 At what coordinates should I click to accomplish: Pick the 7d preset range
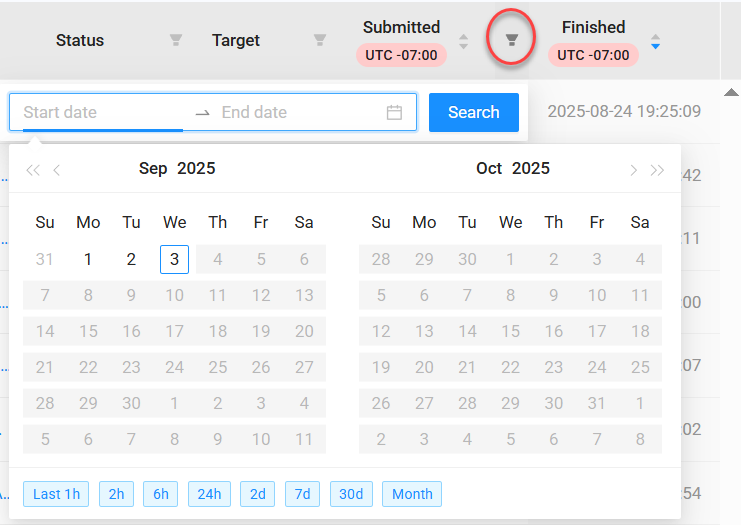tap(302, 494)
